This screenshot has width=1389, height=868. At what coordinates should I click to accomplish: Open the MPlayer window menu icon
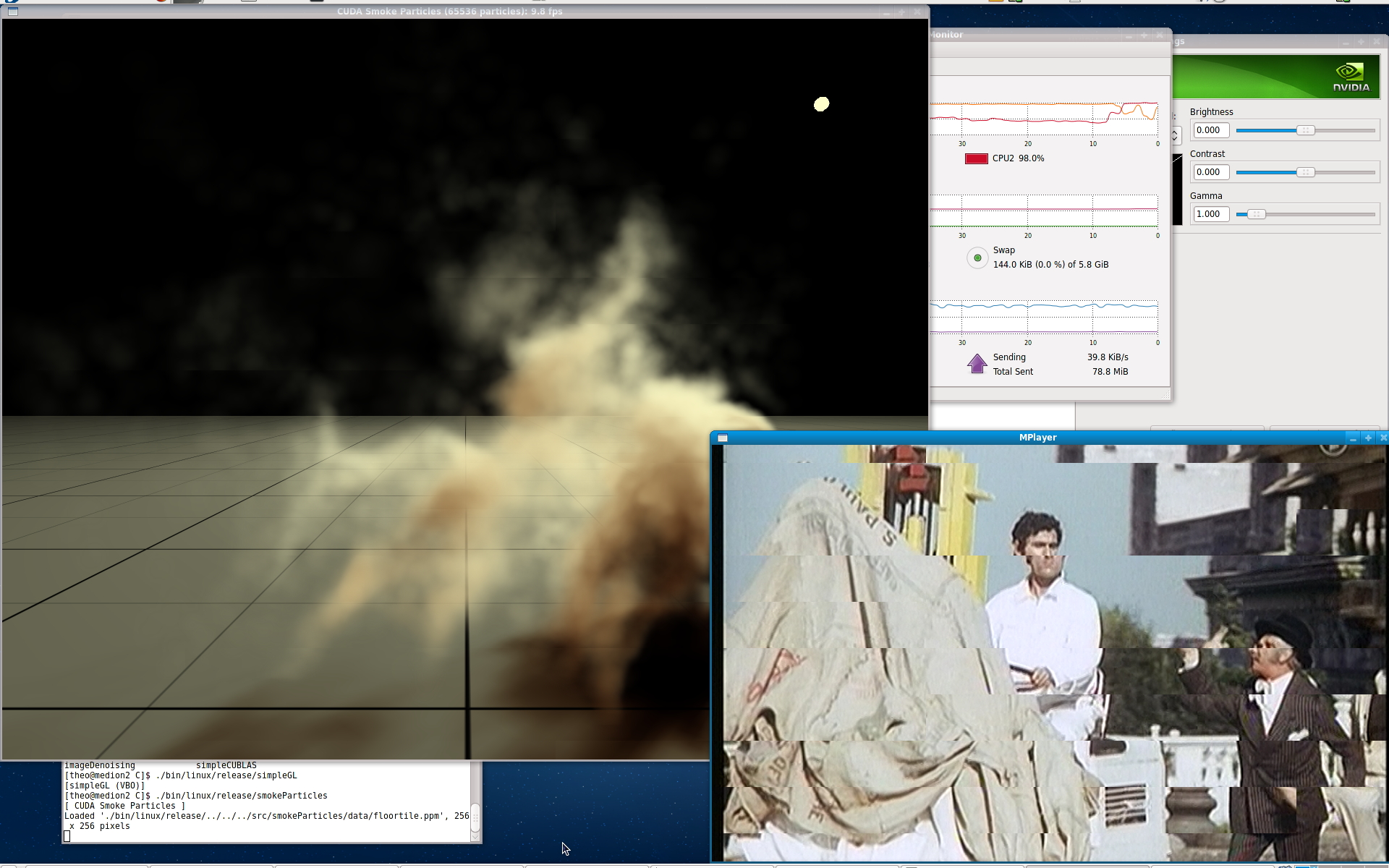tap(722, 438)
